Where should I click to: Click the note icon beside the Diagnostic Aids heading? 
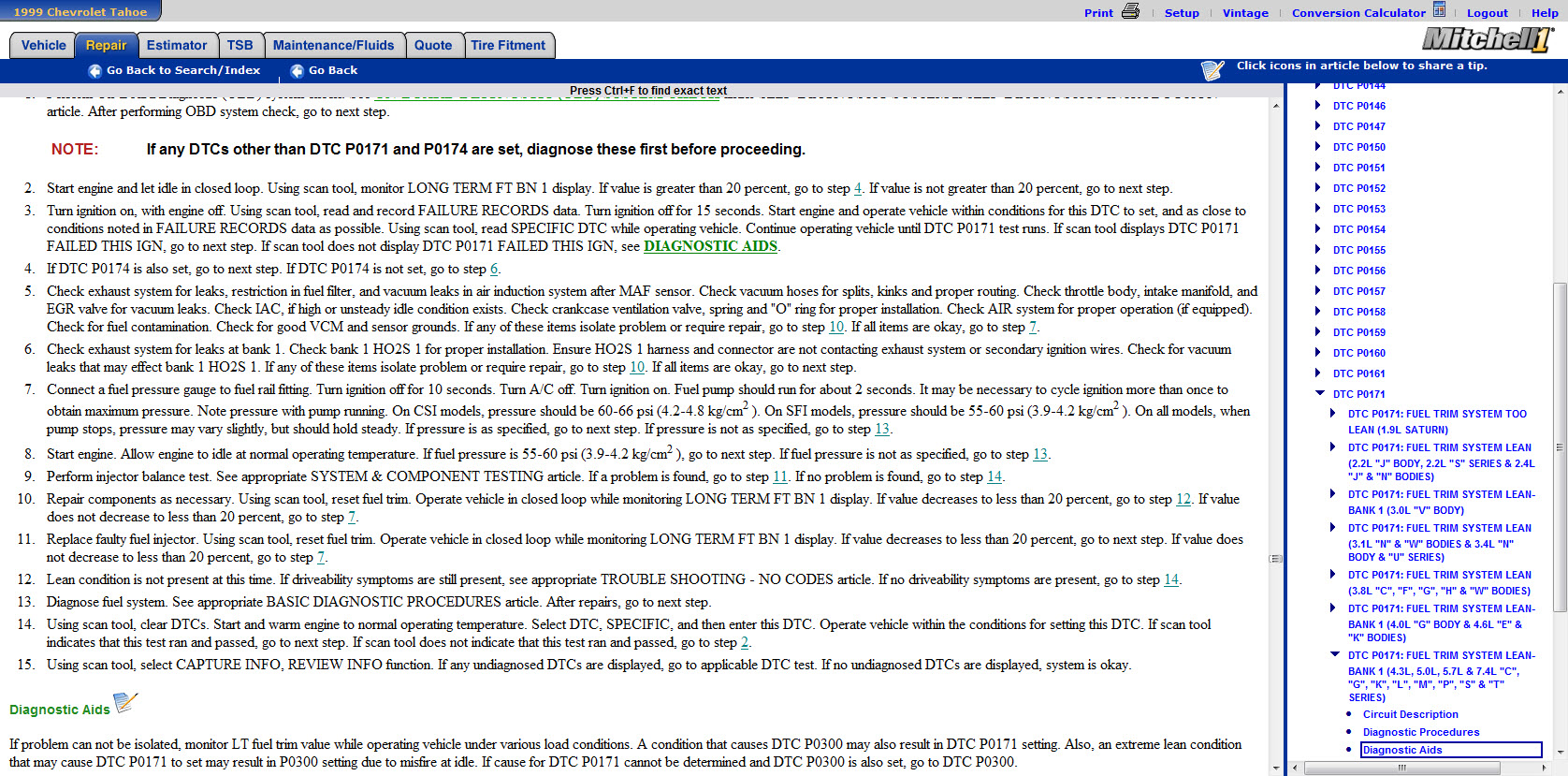125,702
